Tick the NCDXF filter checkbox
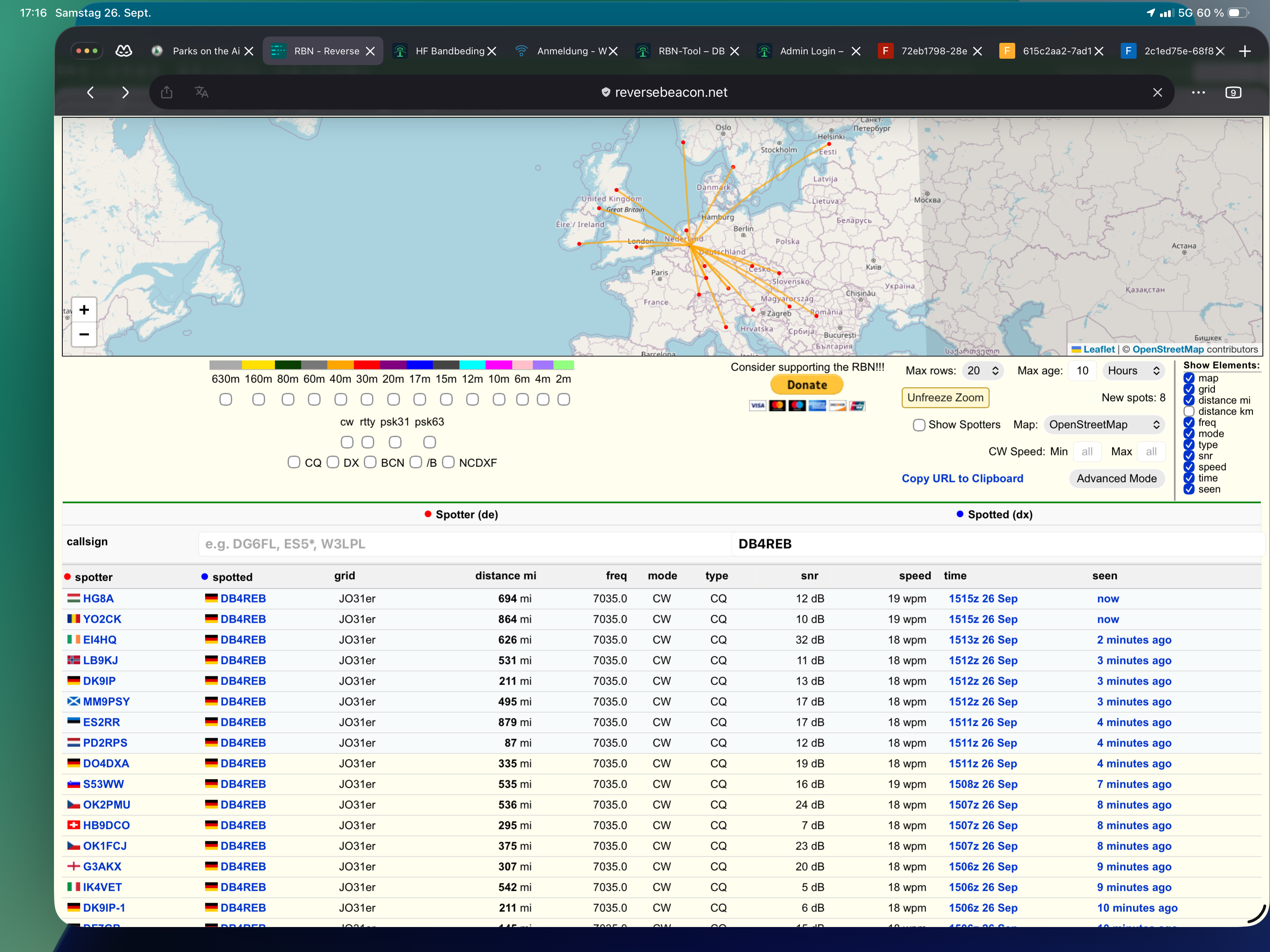The image size is (1270, 952). tap(448, 463)
